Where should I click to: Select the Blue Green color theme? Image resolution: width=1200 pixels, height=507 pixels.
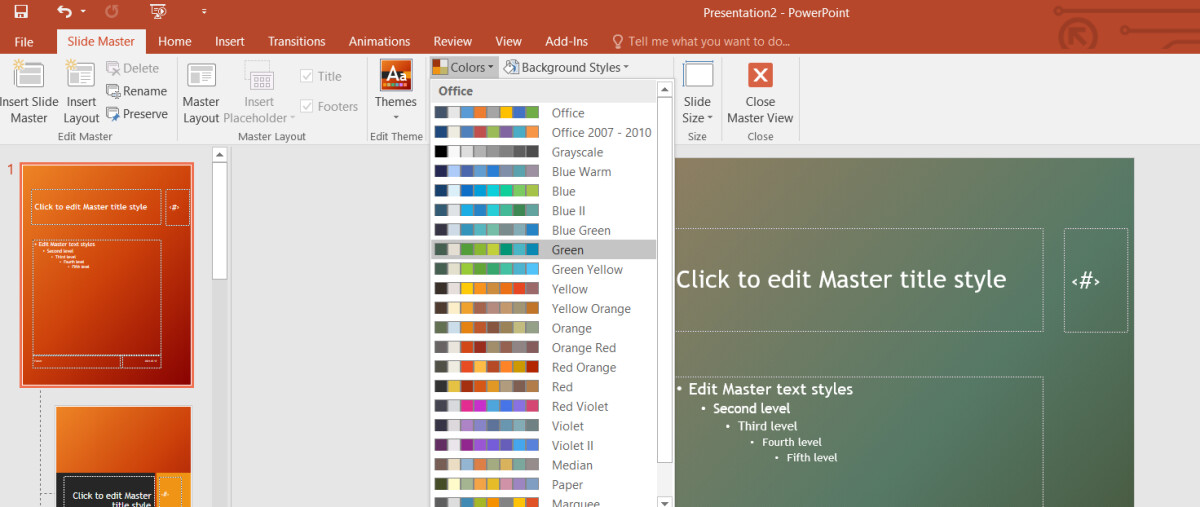click(x=544, y=230)
